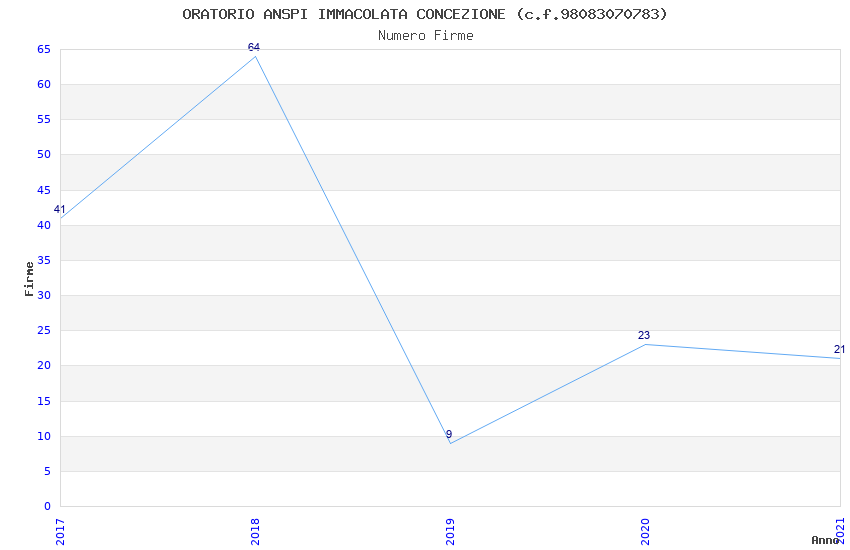Select the data label 64 at 2018

pyautogui.click(x=254, y=47)
